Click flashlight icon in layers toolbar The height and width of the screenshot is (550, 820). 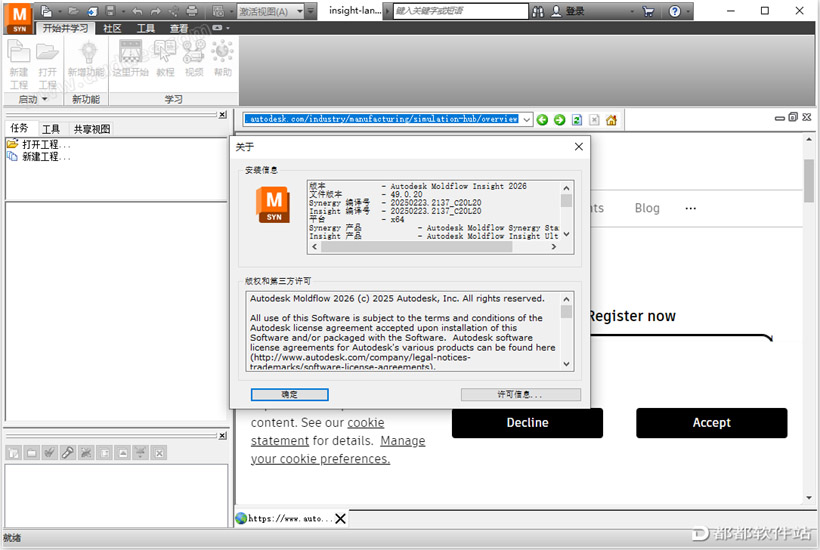67,453
